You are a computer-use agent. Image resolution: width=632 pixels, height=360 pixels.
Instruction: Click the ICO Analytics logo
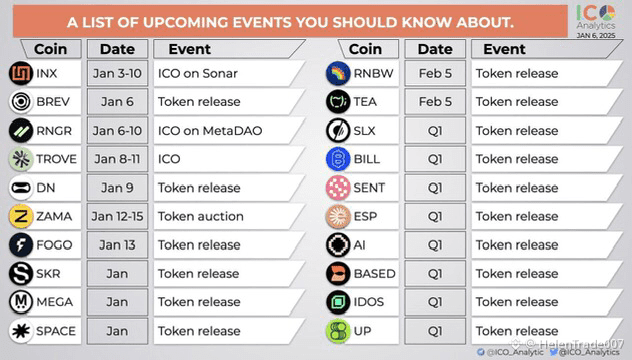pos(596,18)
